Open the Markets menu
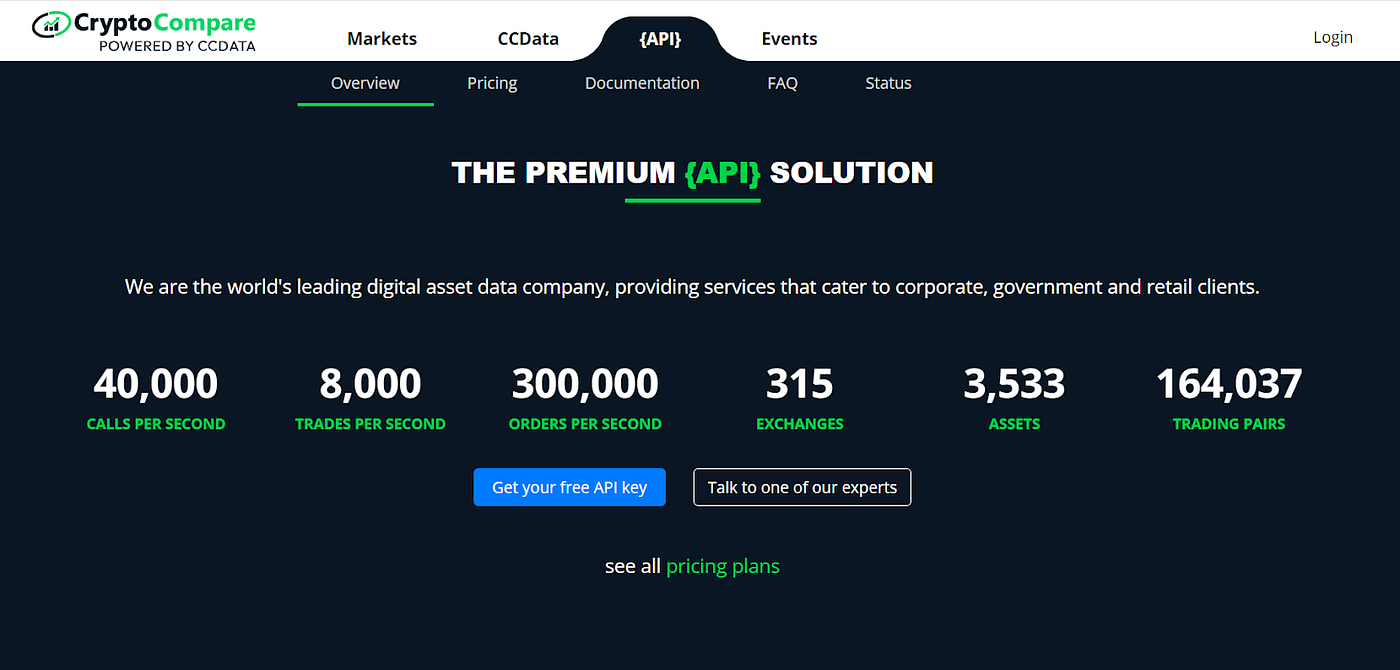Screen dimensions: 1400x670 pyautogui.click(x=381, y=38)
